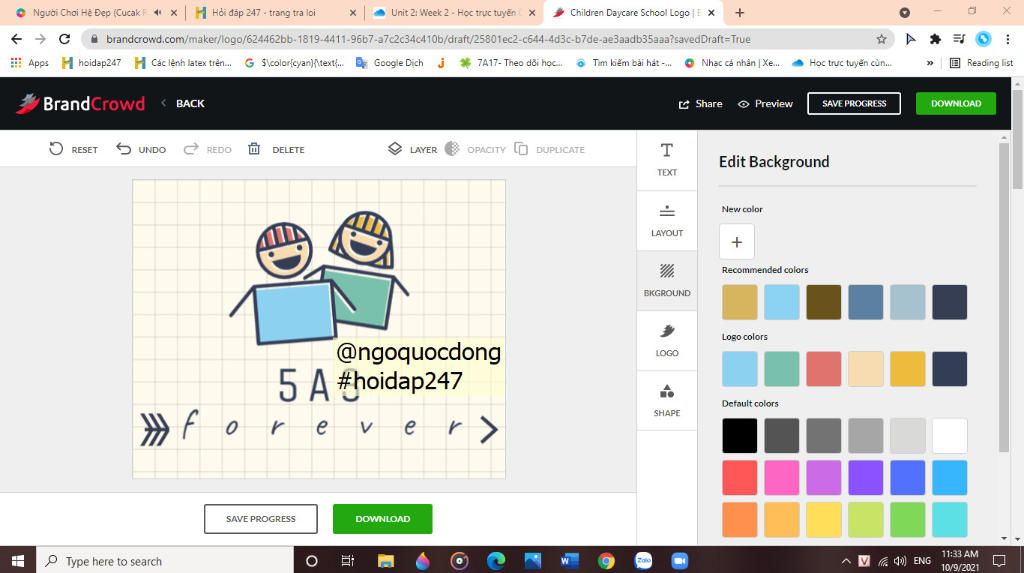Pick the steel blue recommended swatch
This screenshot has height=573, width=1024.
coord(865,302)
